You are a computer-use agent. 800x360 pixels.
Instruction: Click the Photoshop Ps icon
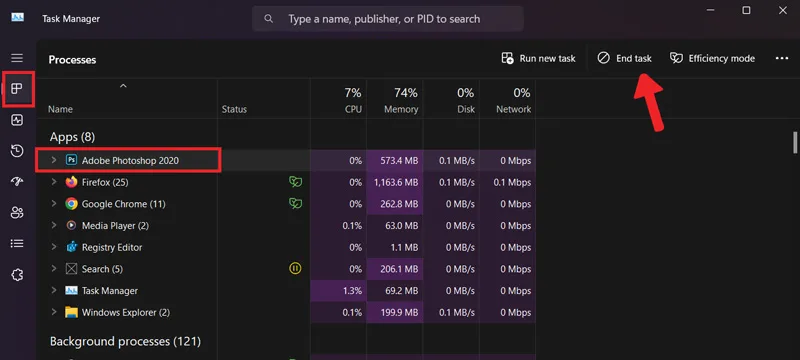coord(71,160)
